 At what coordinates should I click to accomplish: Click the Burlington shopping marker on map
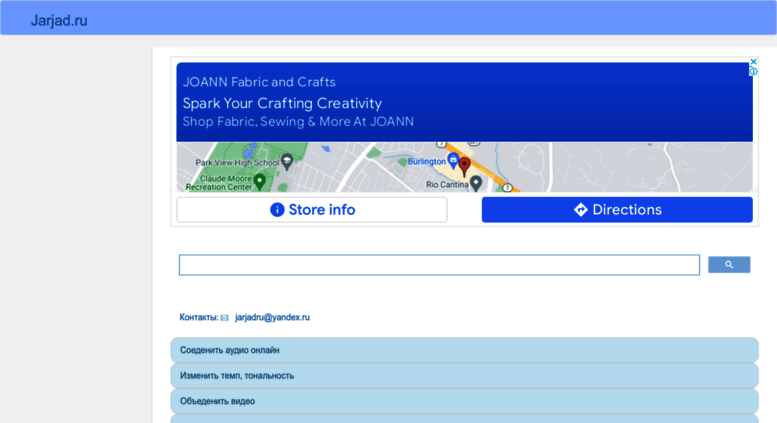[453, 160]
